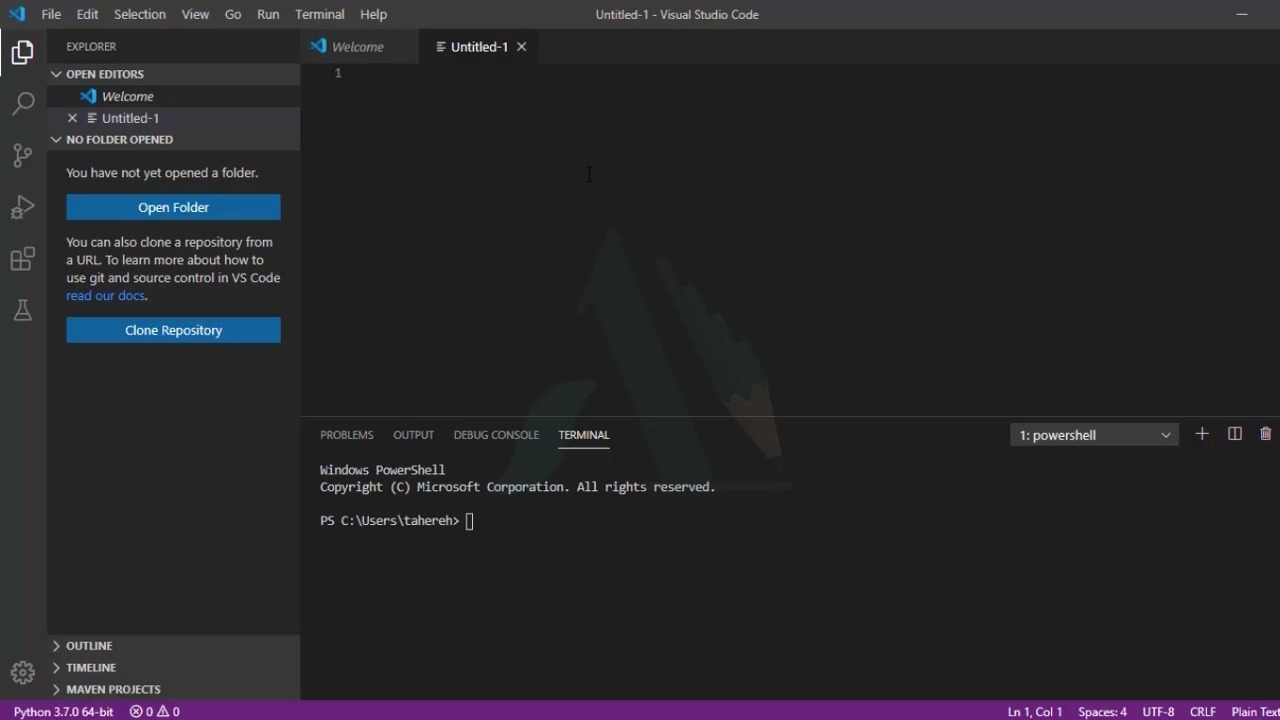Split the terminal panel
Image resolution: width=1280 pixels, height=720 pixels.
pyautogui.click(x=1234, y=434)
